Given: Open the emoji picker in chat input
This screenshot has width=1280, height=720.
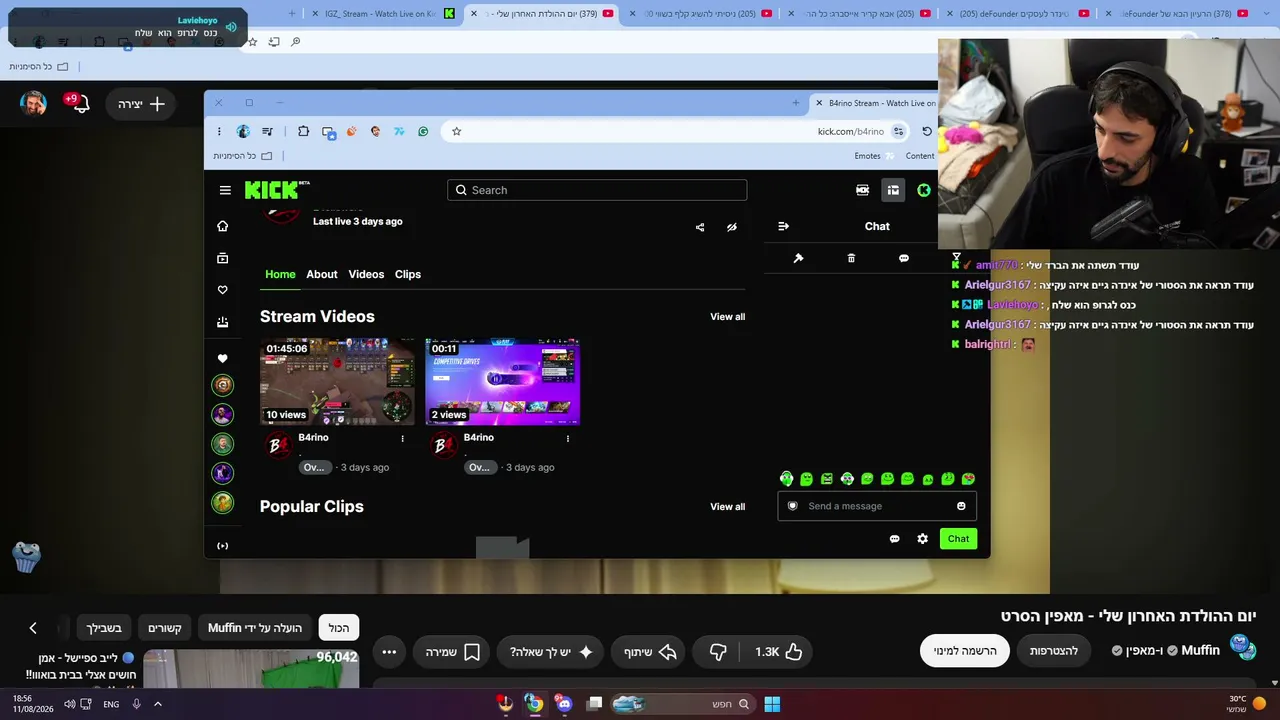Looking at the screenshot, I should click(x=961, y=506).
